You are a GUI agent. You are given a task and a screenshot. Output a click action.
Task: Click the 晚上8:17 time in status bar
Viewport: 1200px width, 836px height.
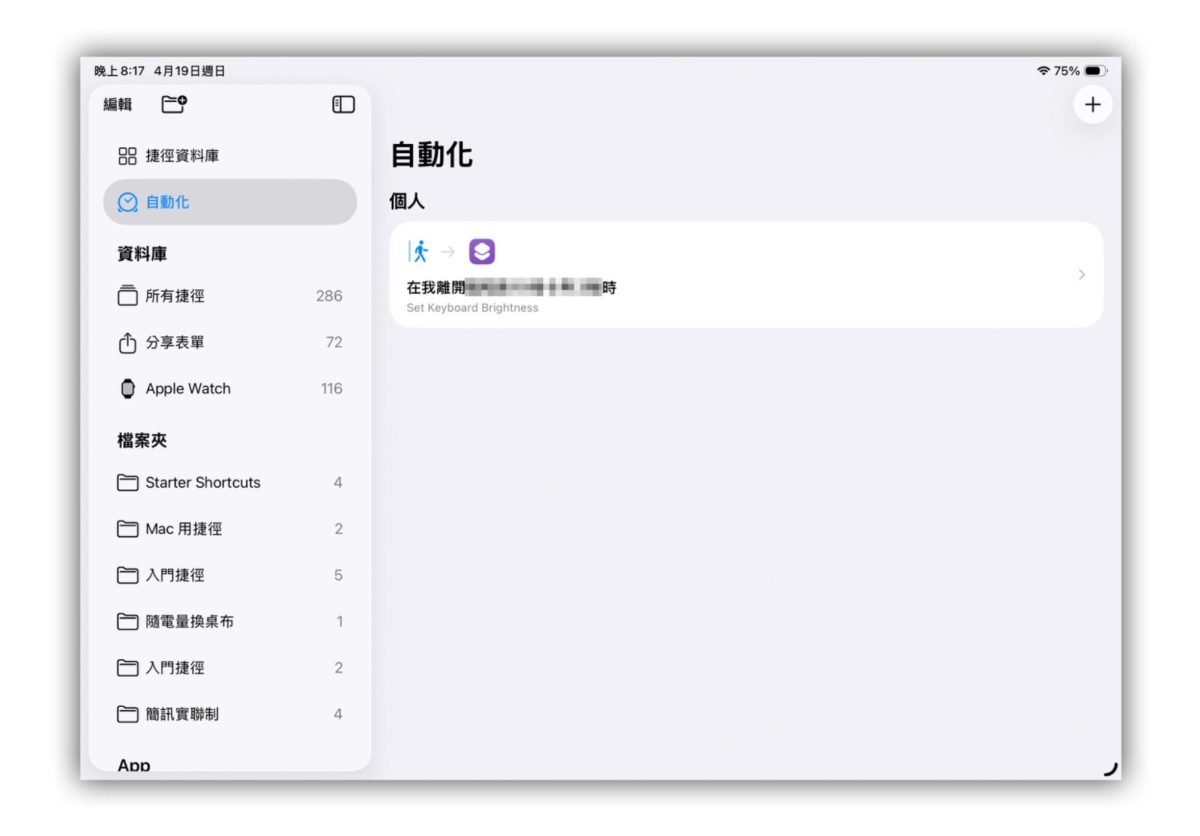pos(120,71)
